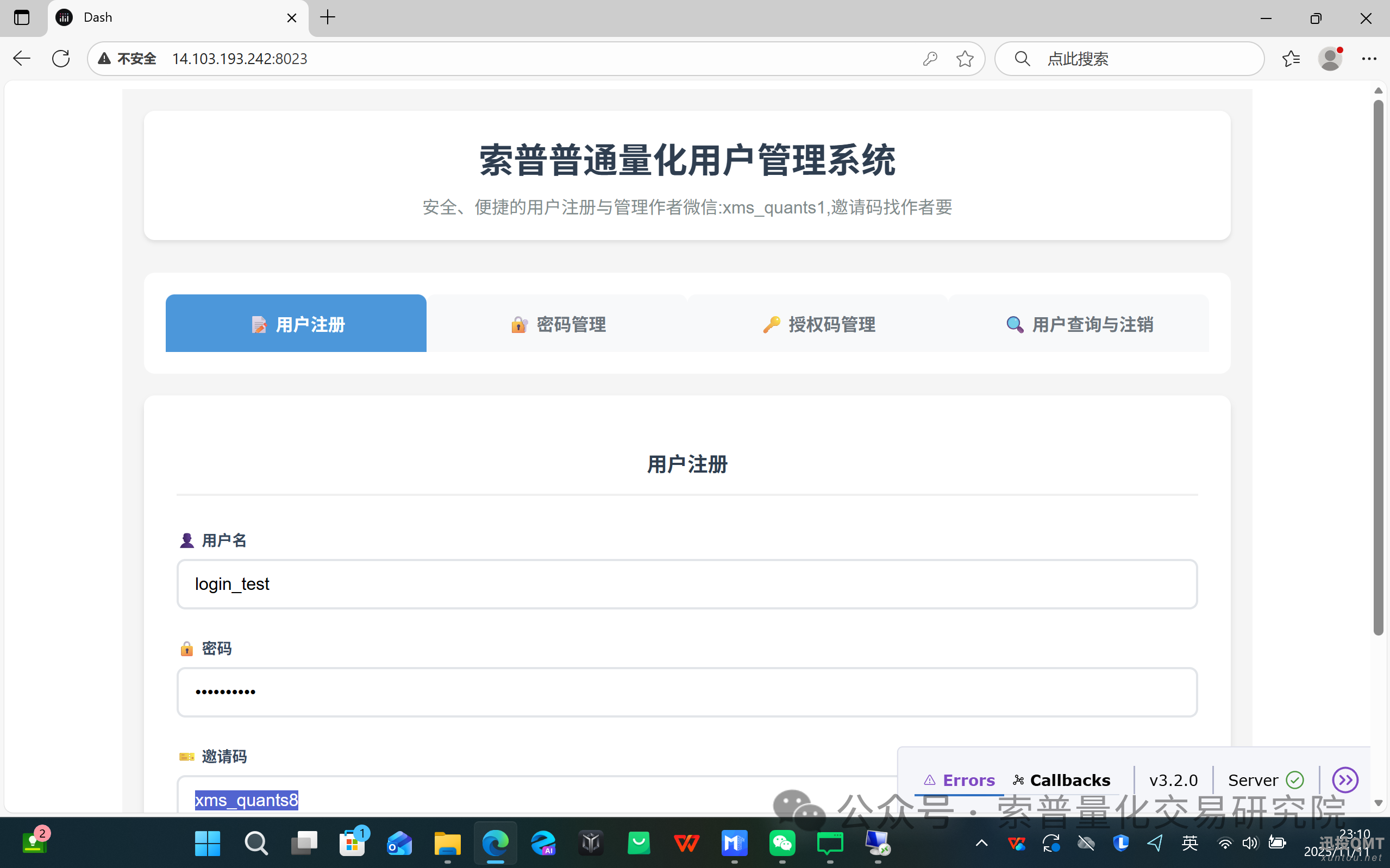
Task: Go to 用户查询与注销 tab
Action: point(1079,324)
